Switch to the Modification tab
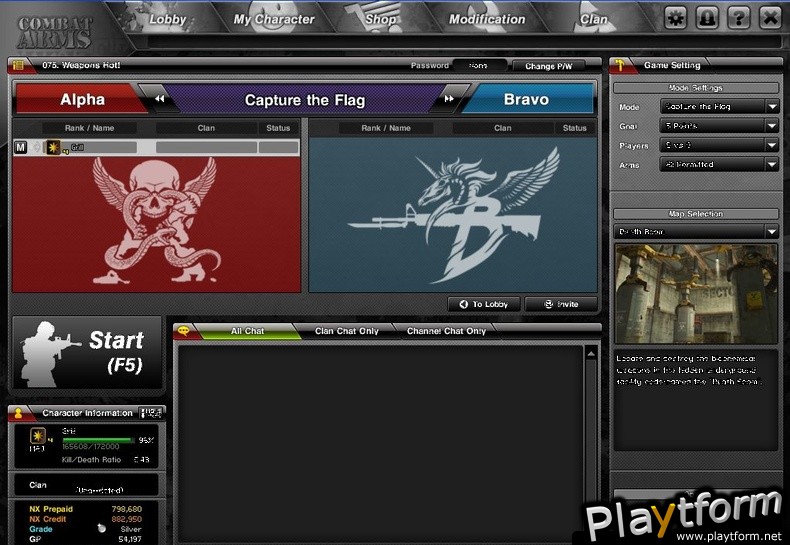The image size is (790, 545). [x=487, y=20]
